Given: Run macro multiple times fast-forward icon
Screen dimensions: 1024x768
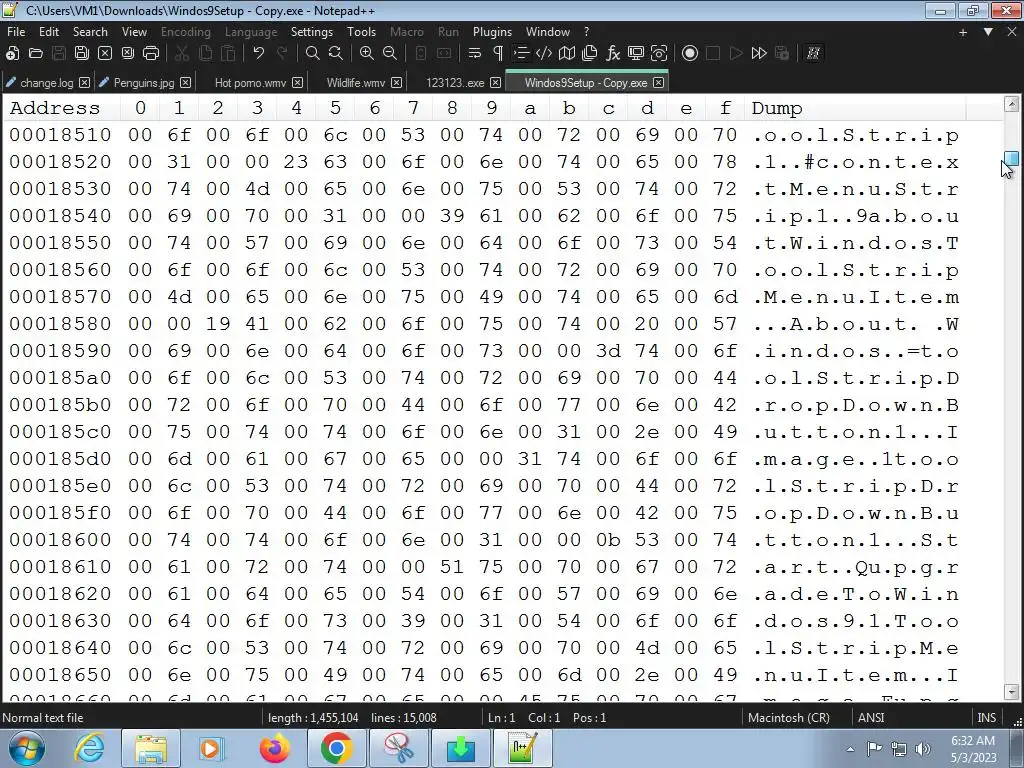Looking at the screenshot, I should click(759, 54).
